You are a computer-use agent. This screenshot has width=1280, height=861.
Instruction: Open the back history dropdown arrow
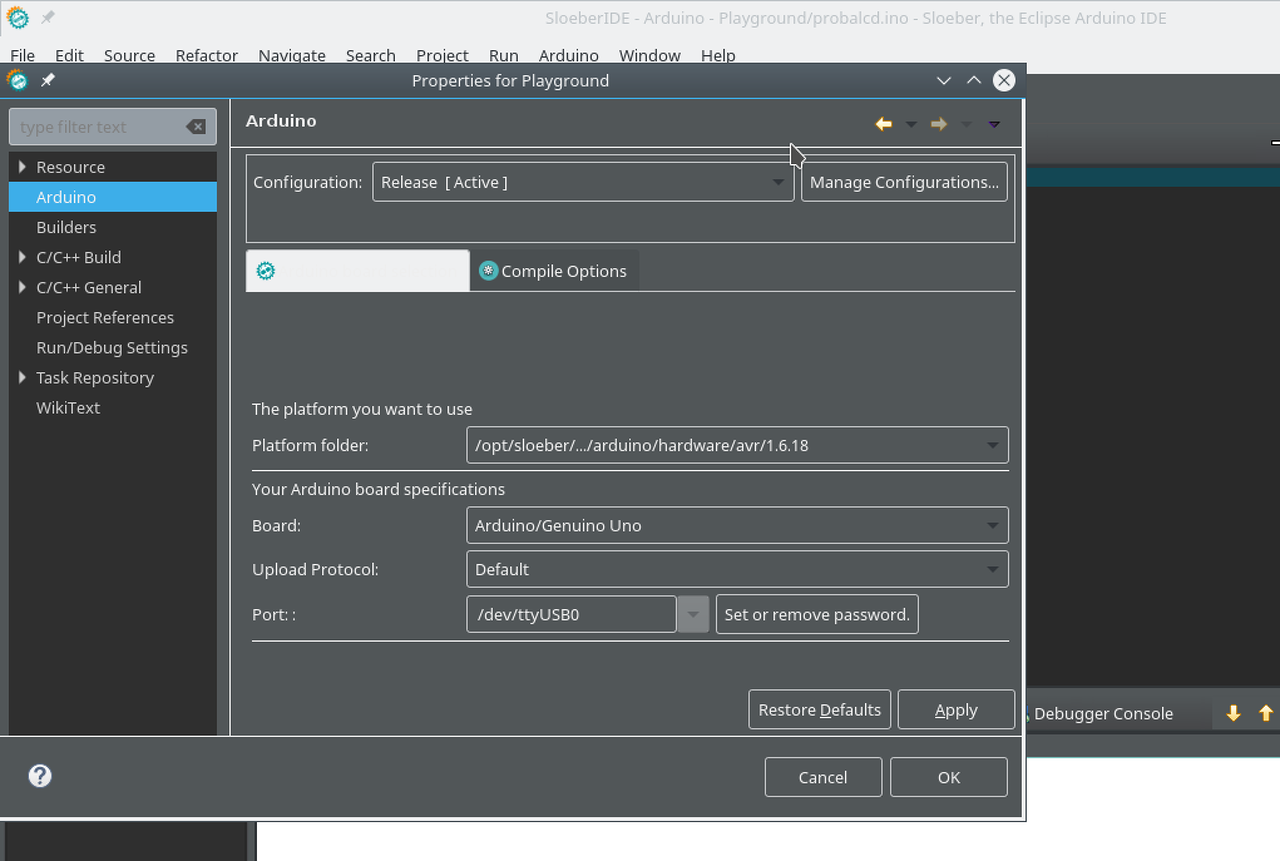click(x=911, y=124)
